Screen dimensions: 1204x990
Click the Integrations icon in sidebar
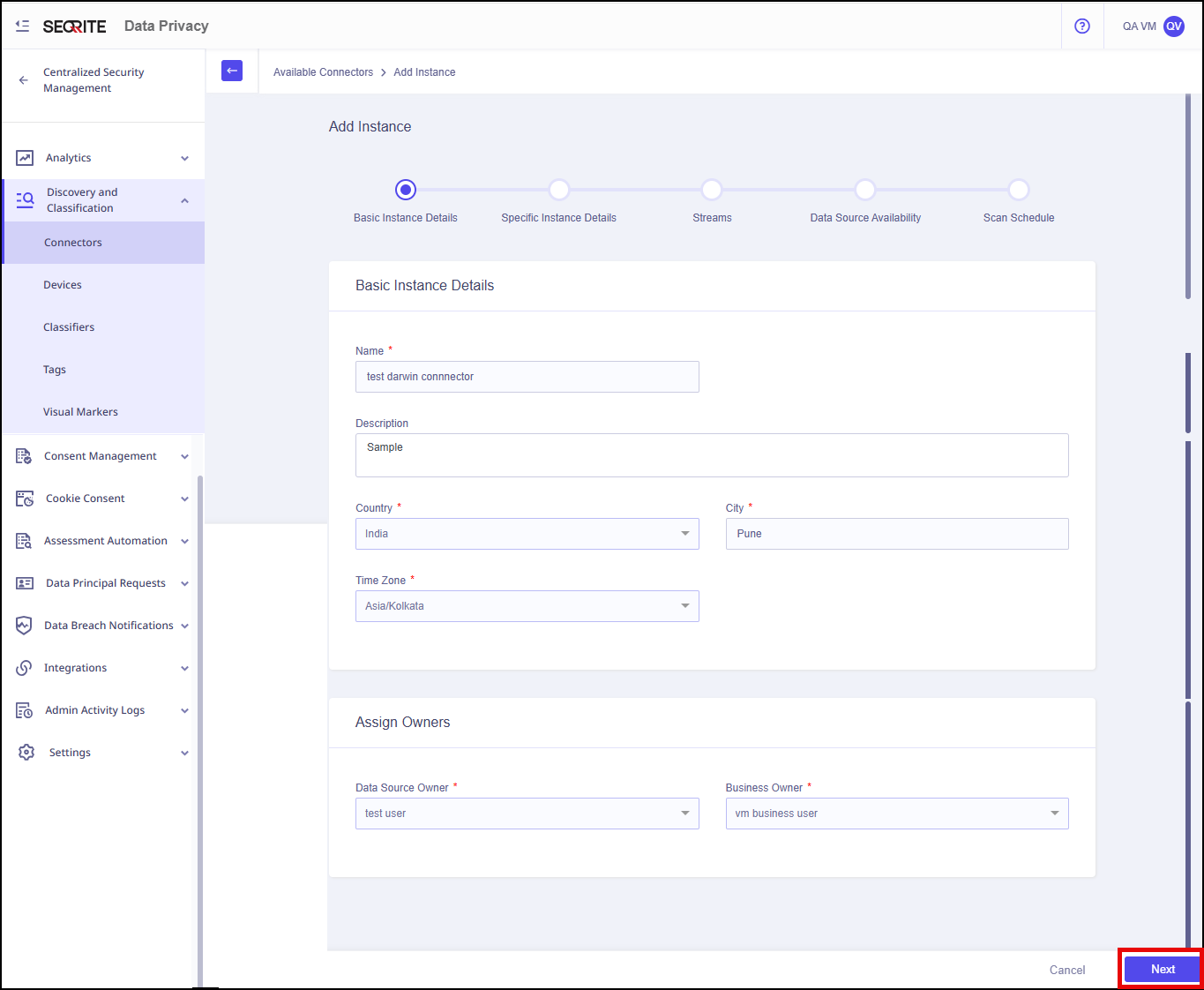[25, 668]
